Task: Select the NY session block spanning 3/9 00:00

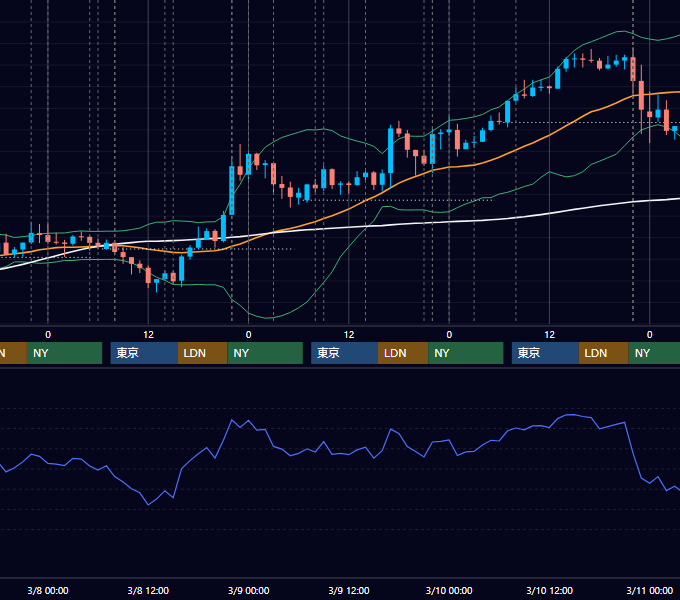Action: click(265, 353)
